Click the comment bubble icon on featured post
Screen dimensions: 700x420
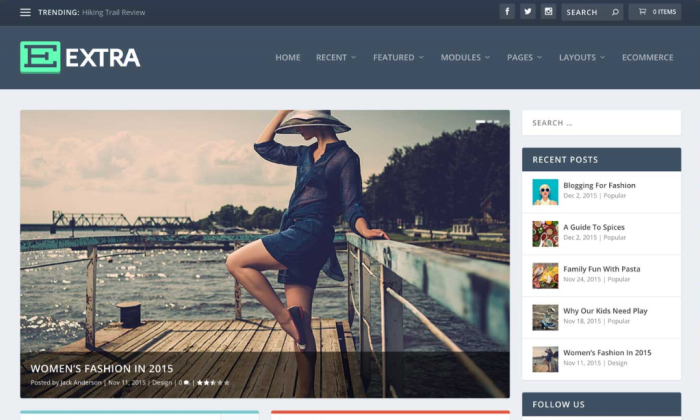pos(186,382)
